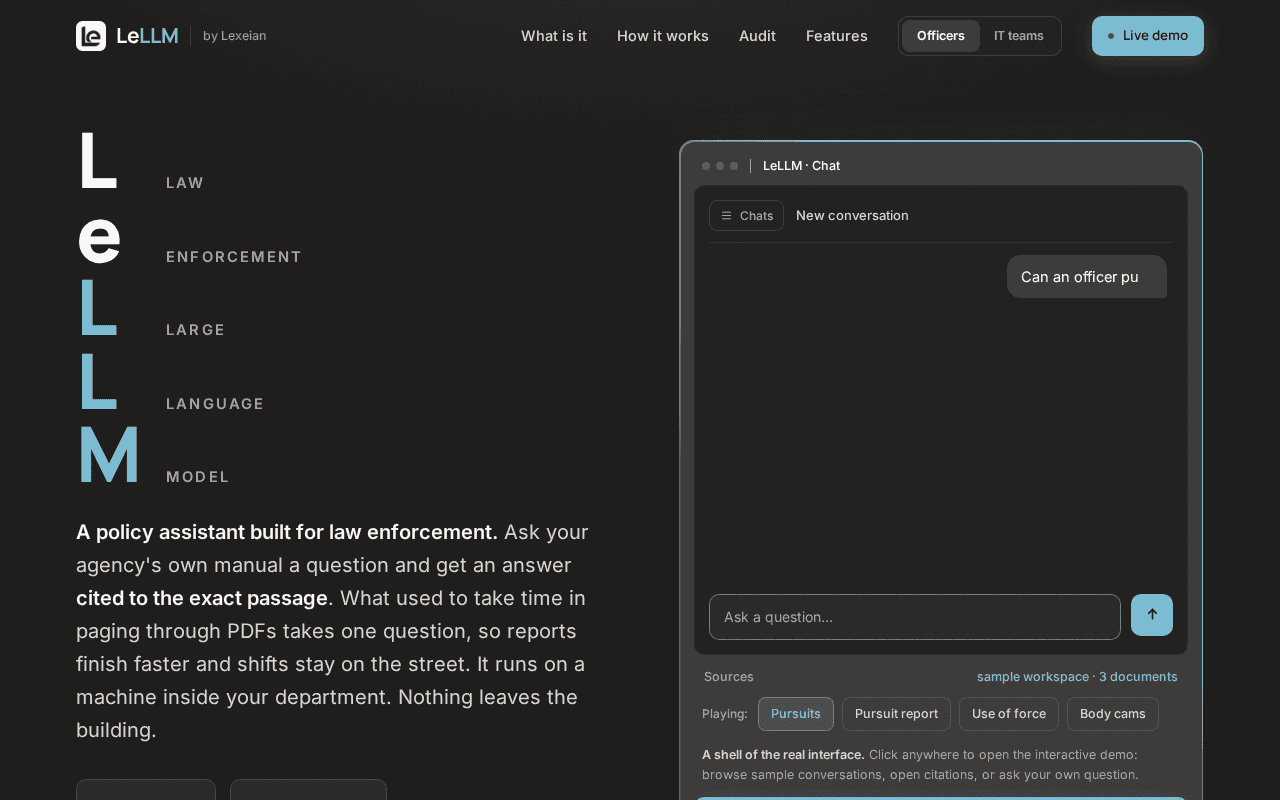Click the sample workspace · 3 documents link
This screenshot has width=1280, height=800.
1077,677
